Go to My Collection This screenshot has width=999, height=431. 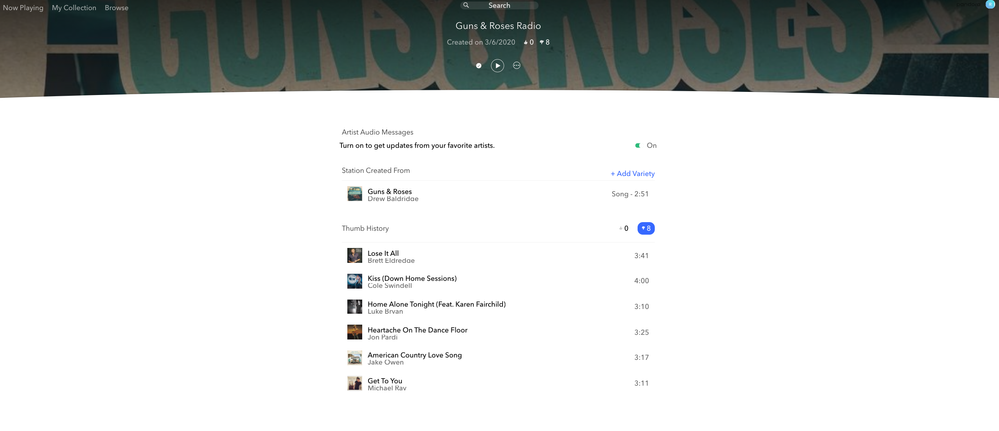[x=74, y=8]
